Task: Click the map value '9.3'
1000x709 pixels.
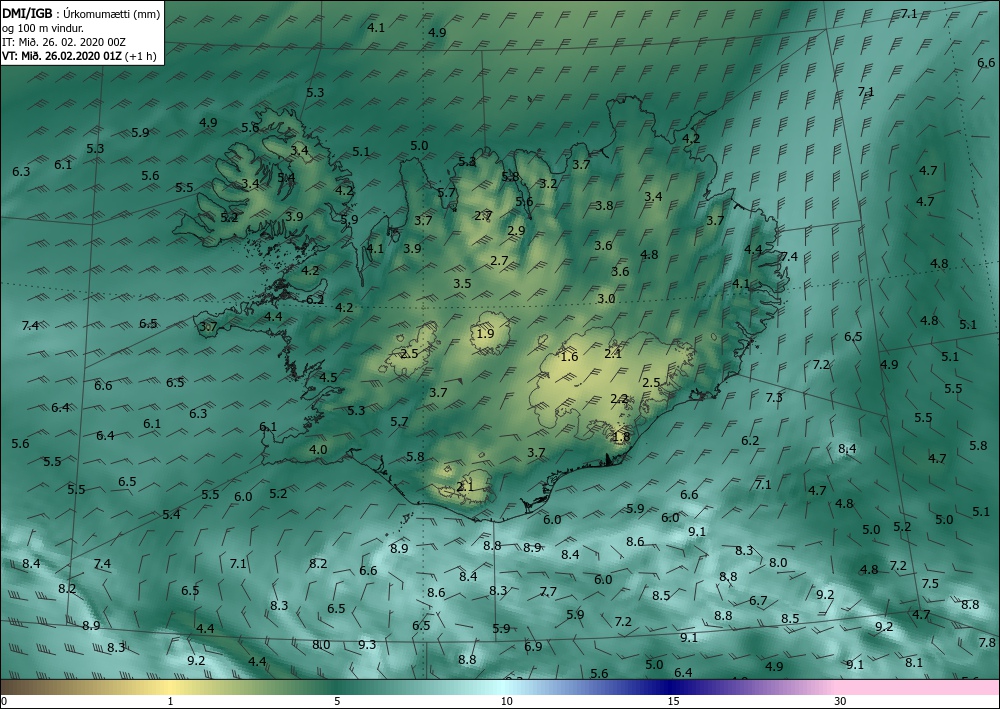Action: 367,645
